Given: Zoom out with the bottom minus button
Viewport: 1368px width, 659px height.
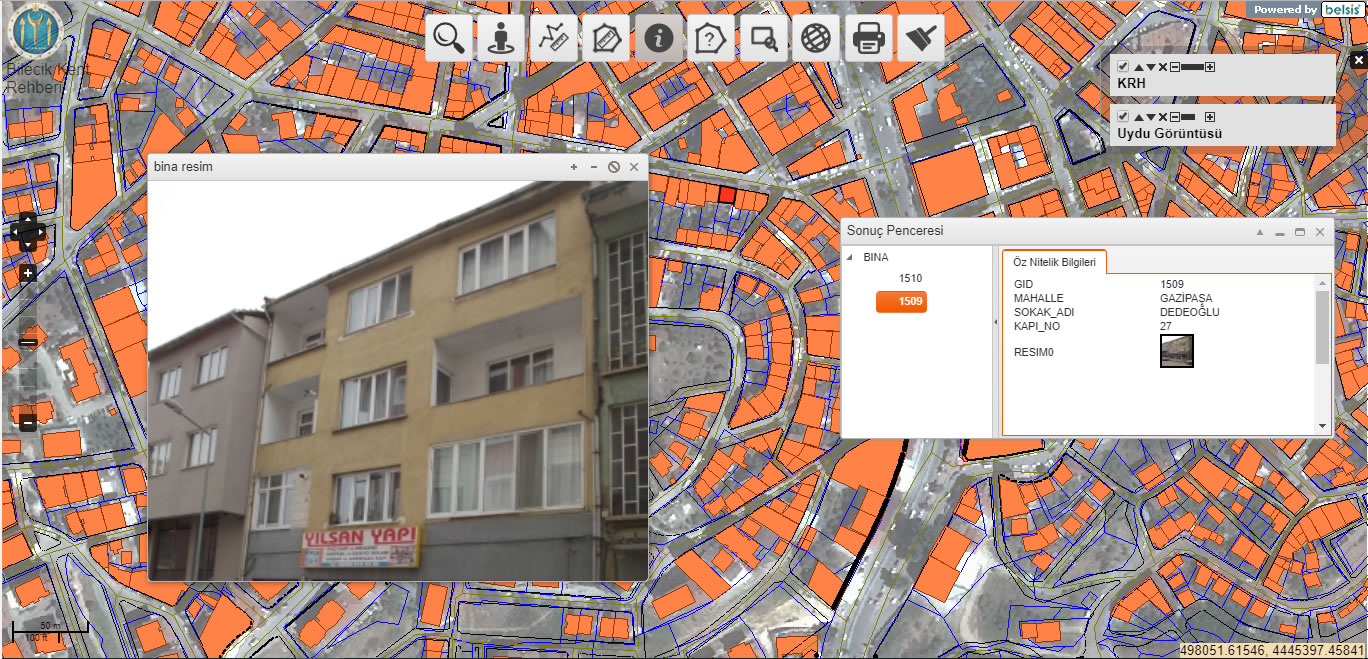Looking at the screenshot, I should (x=28, y=423).
